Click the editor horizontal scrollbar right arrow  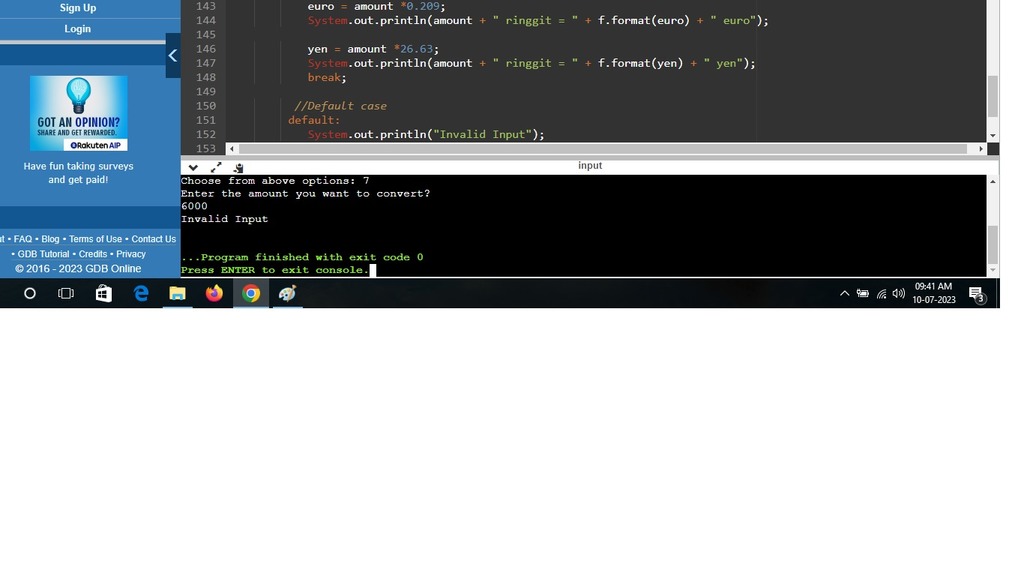point(980,149)
